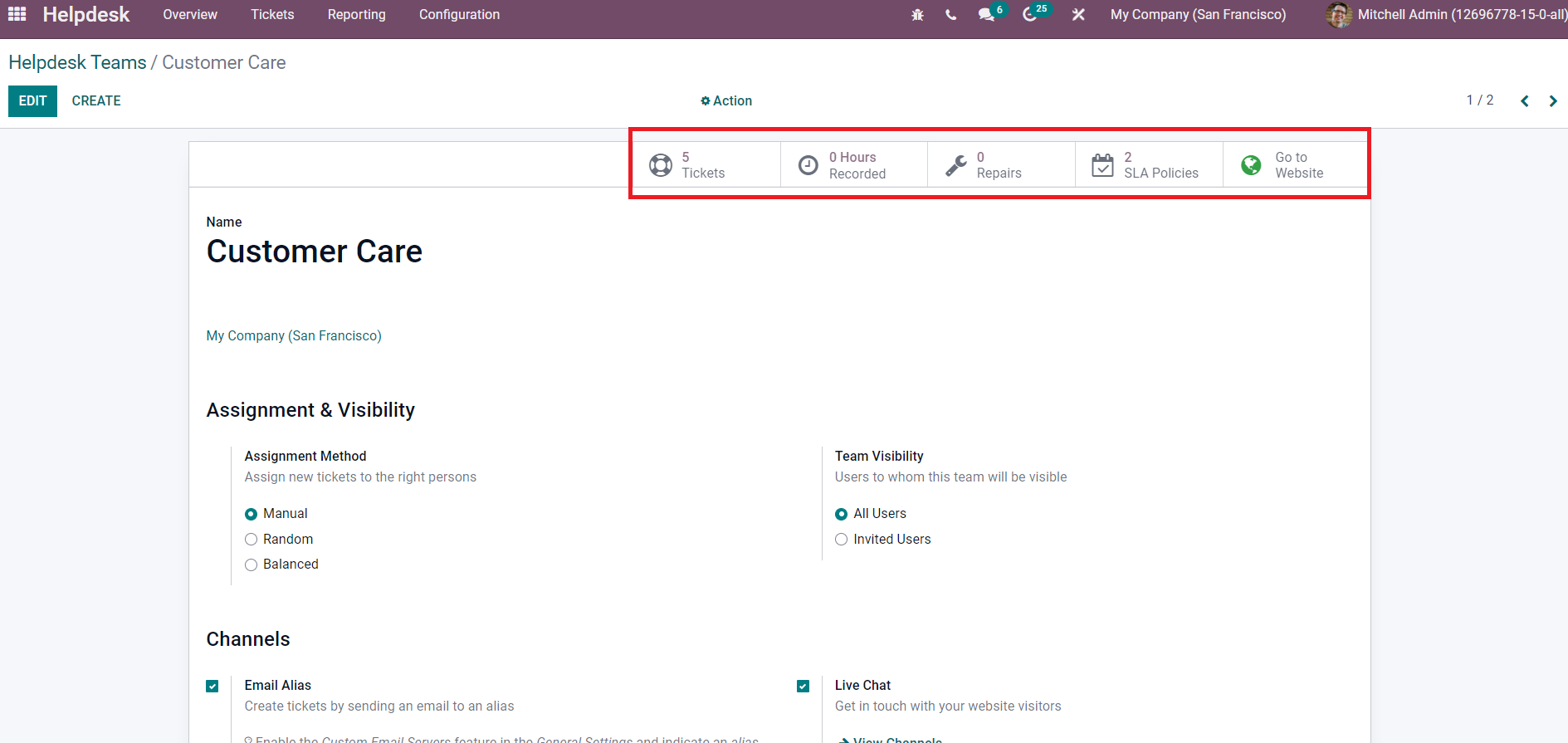Click the globe Go to Website icon

pyautogui.click(x=1251, y=165)
